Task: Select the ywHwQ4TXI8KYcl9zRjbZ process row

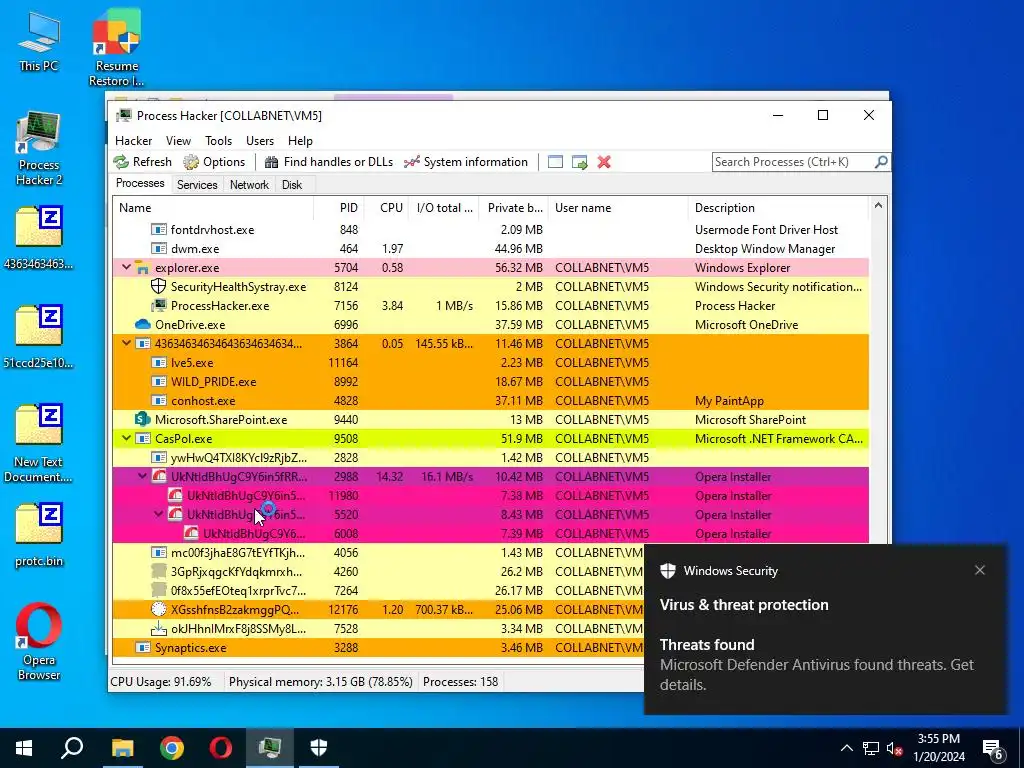Action: (x=491, y=458)
